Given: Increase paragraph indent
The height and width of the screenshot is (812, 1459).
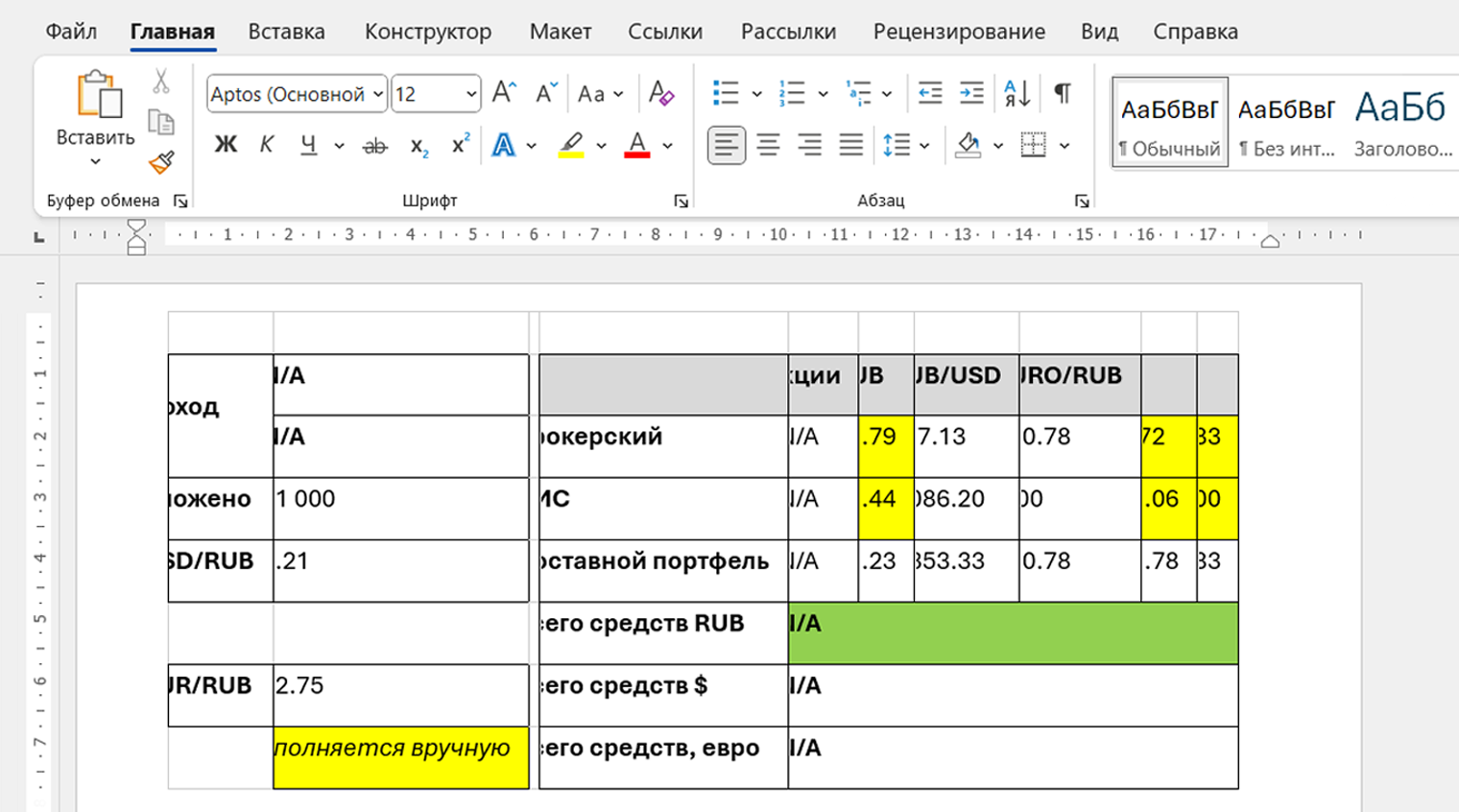Looking at the screenshot, I should tap(971, 93).
